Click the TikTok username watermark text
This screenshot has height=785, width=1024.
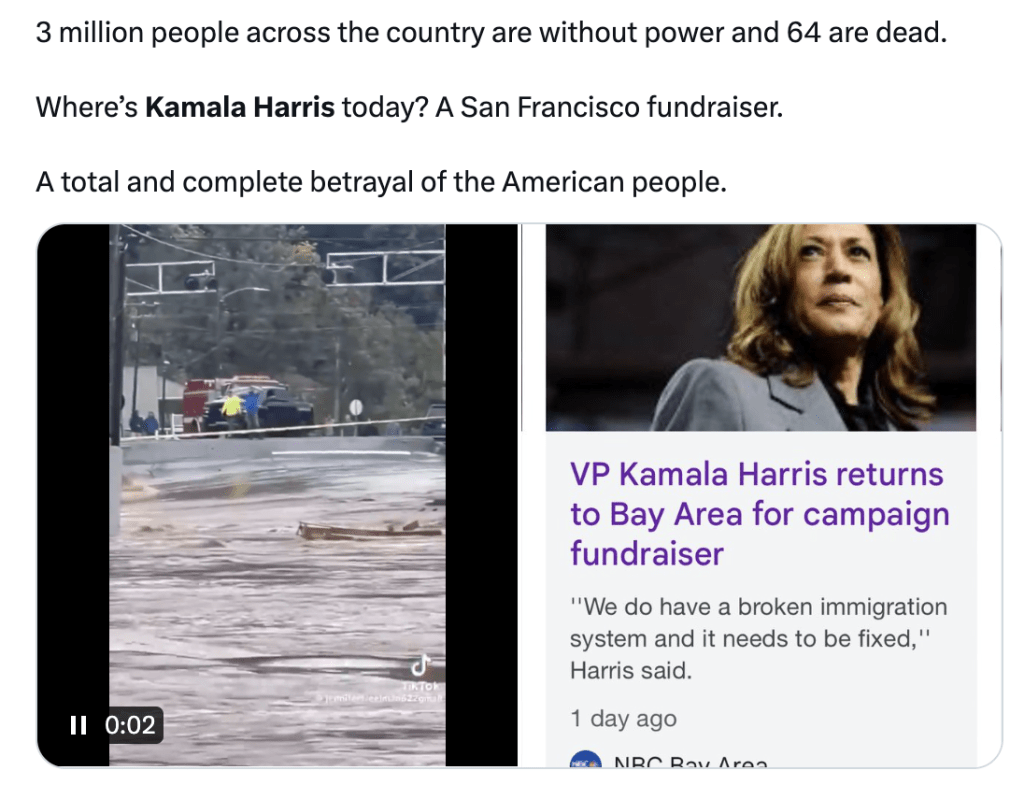pyautogui.click(x=379, y=698)
